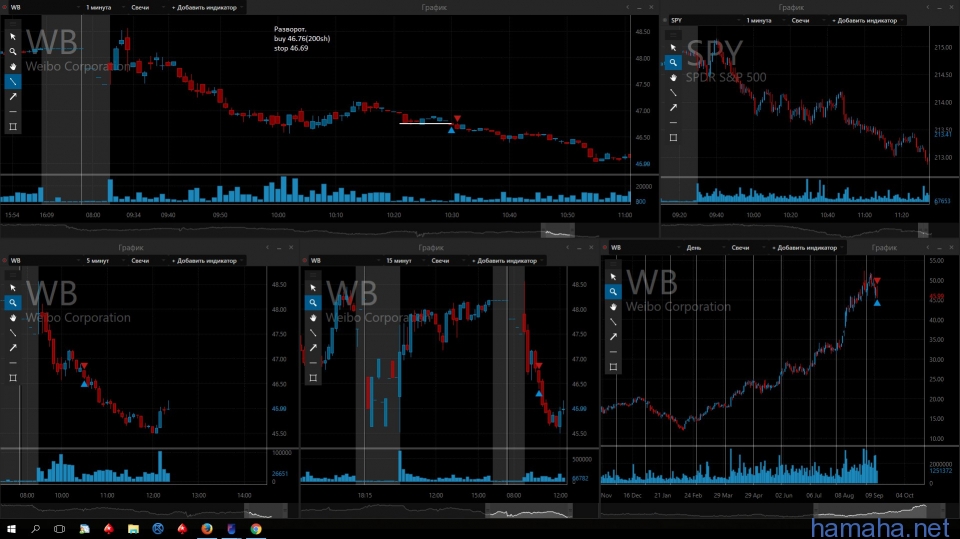The height and width of the screenshot is (539, 960).
Task: Click the range navigator thumb under WB 15-minute chart
Action: pyautogui.click(x=529, y=510)
